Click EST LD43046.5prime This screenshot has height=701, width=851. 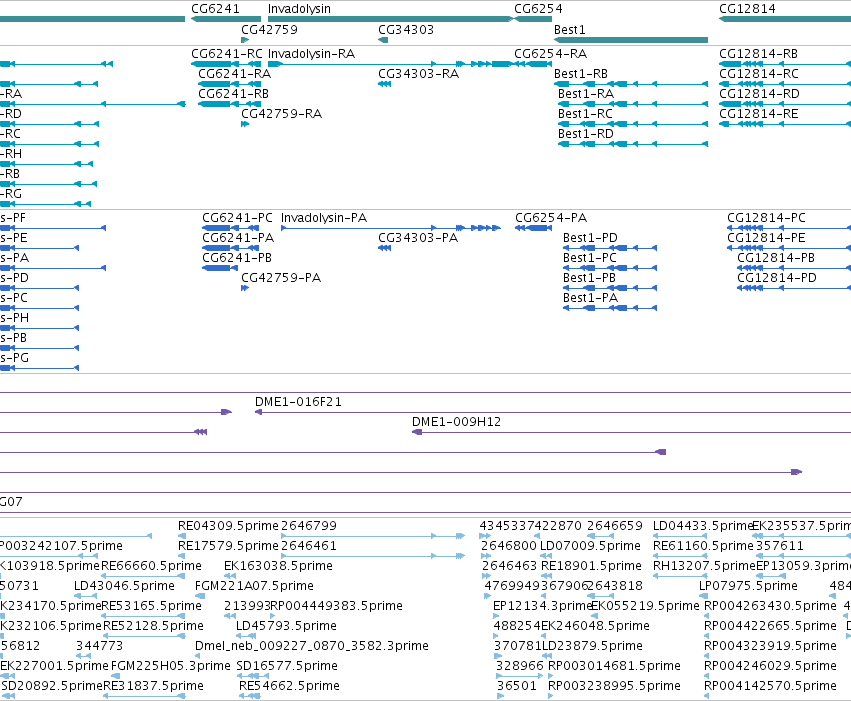(124, 587)
